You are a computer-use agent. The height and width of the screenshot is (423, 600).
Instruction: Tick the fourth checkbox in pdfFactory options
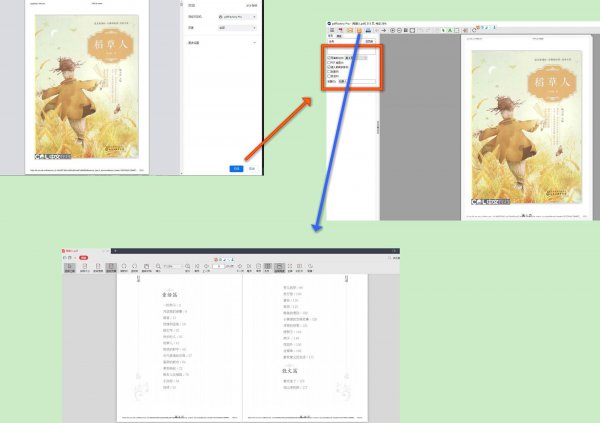329,72
